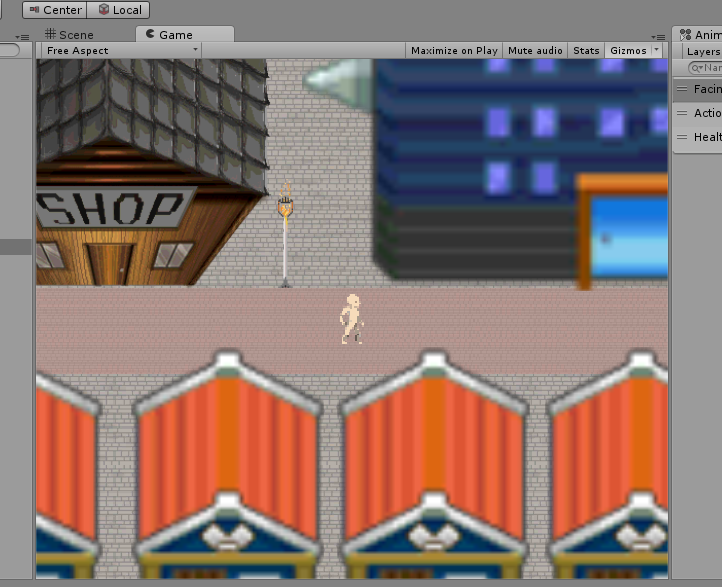Switch to the Animator tab

coord(702,35)
